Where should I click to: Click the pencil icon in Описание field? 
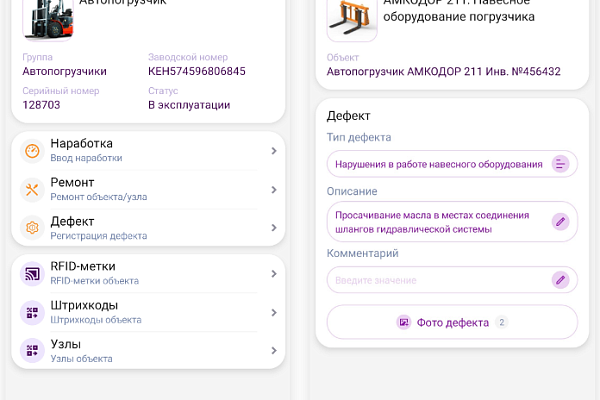tap(560, 222)
